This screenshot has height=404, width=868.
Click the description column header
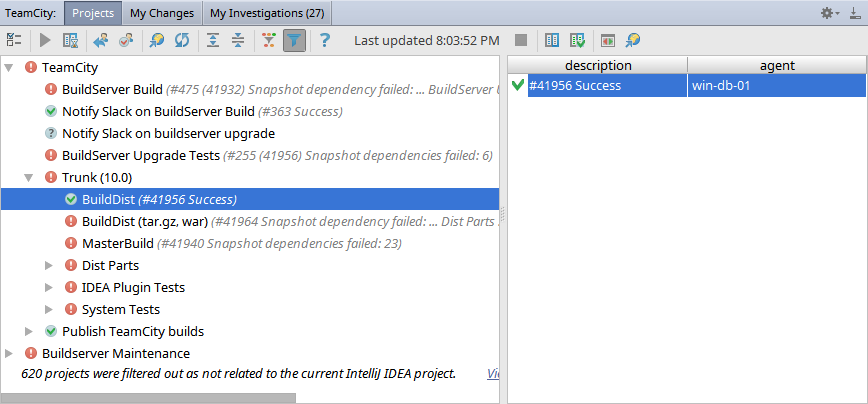pyautogui.click(x=598, y=65)
